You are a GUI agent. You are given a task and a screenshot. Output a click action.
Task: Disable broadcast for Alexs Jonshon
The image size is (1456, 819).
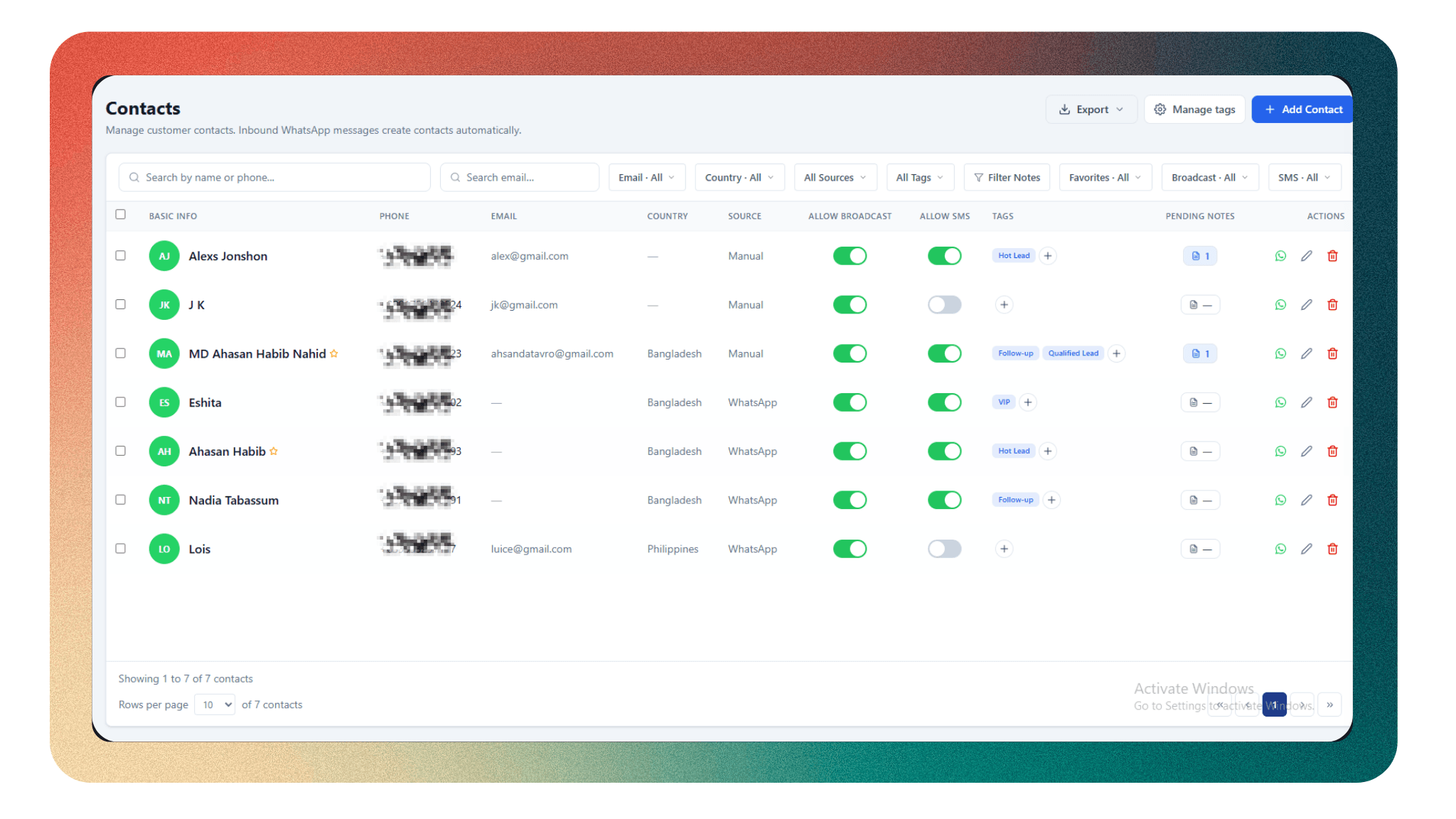[850, 256]
